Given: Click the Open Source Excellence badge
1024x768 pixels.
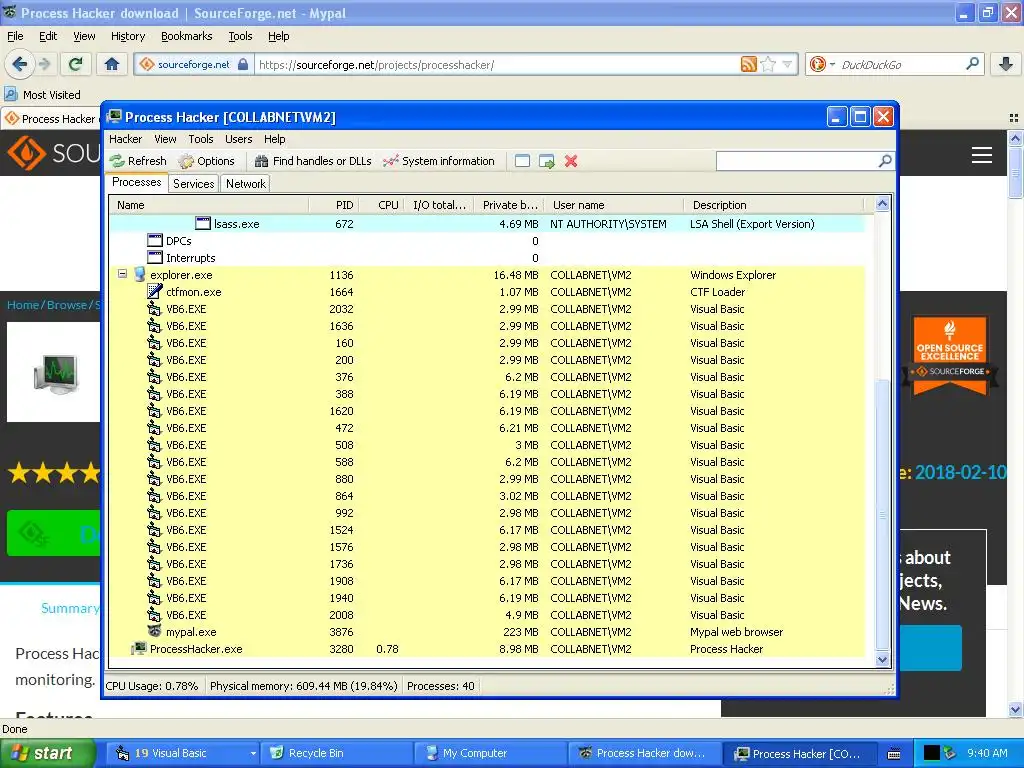Looking at the screenshot, I should point(950,357).
